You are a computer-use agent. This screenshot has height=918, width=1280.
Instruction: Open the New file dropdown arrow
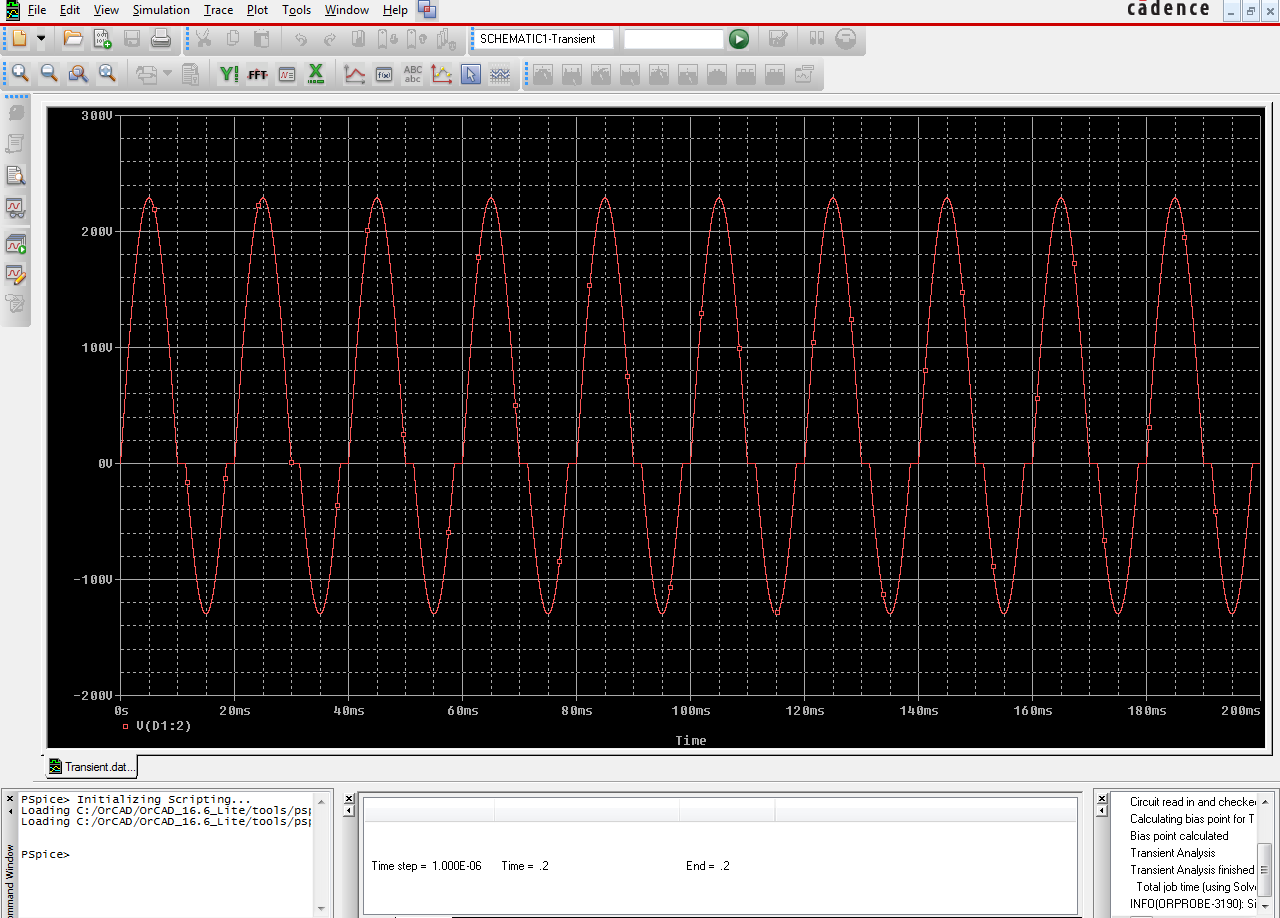tap(42, 39)
